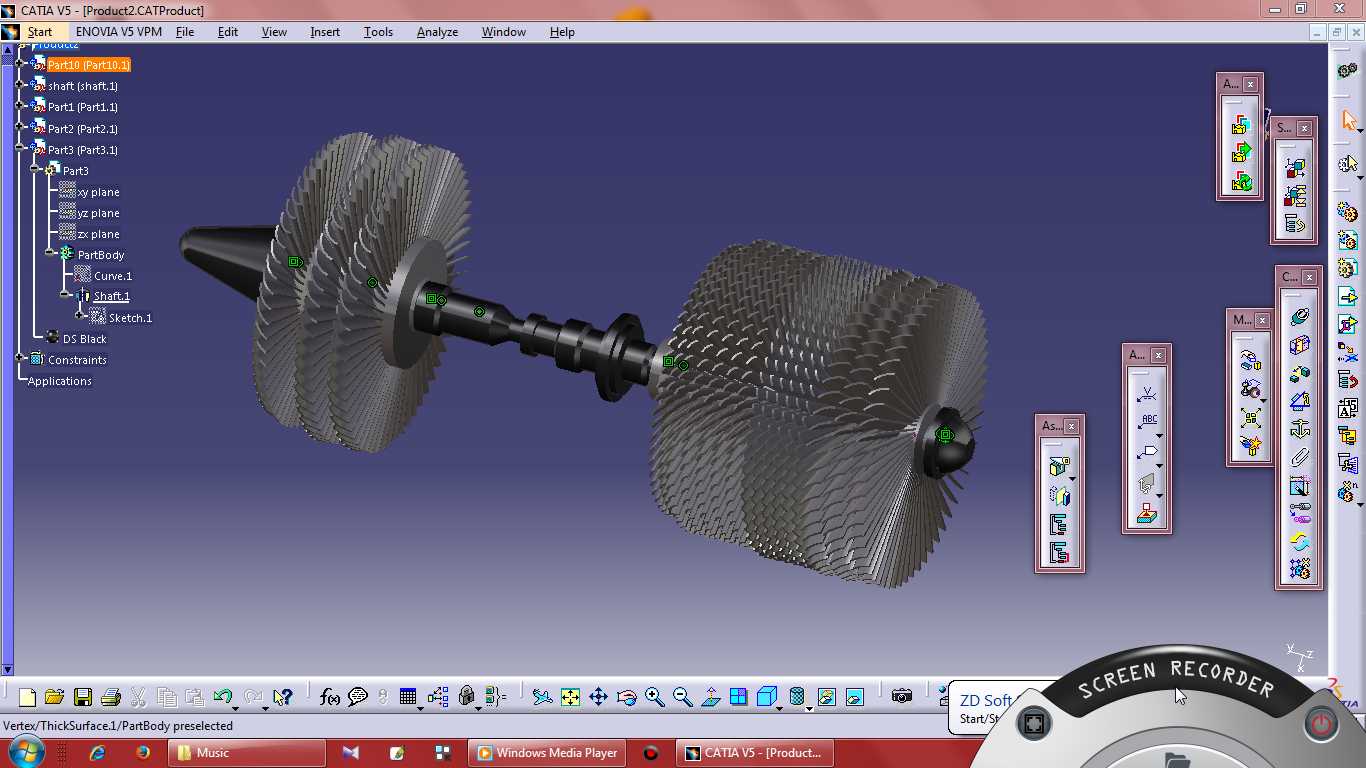This screenshot has height=768, width=1366.
Task: Click the Screen Recorder power button
Action: point(1322,724)
